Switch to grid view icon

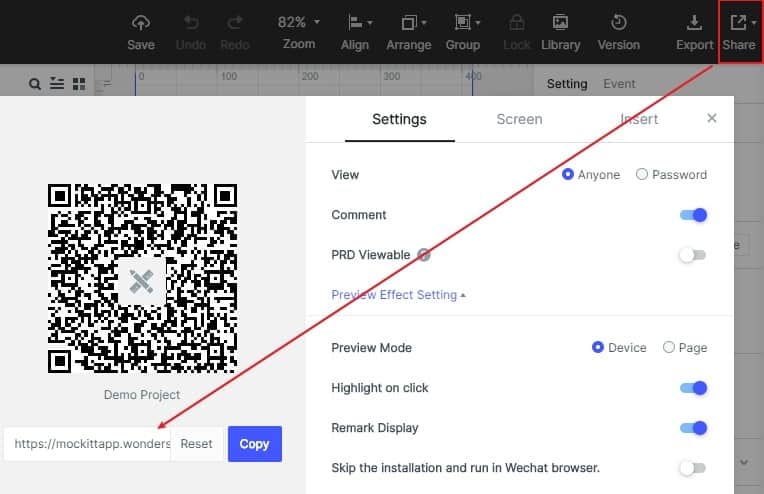pyautogui.click(x=79, y=84)
